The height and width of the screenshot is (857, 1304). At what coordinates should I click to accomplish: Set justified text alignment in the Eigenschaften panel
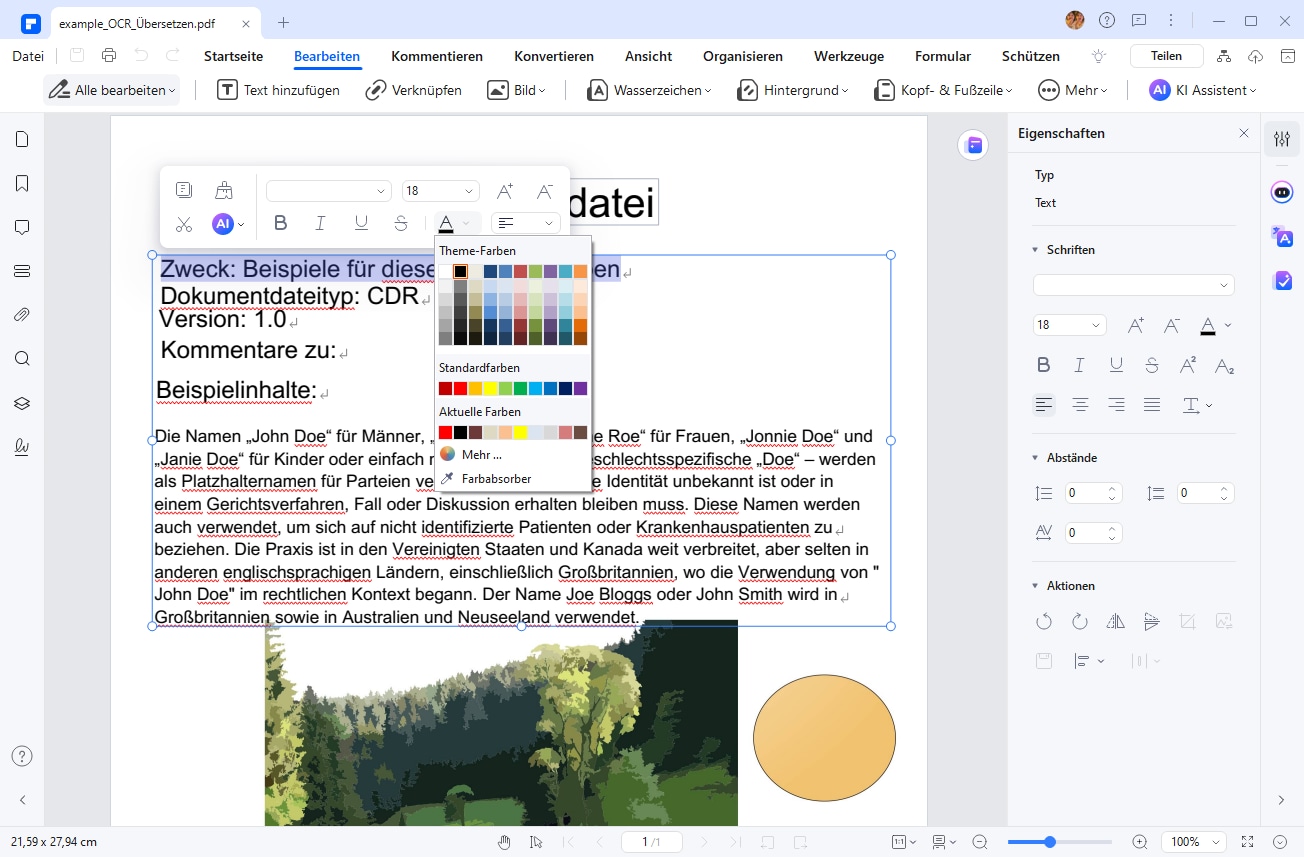click(1152, 405)
